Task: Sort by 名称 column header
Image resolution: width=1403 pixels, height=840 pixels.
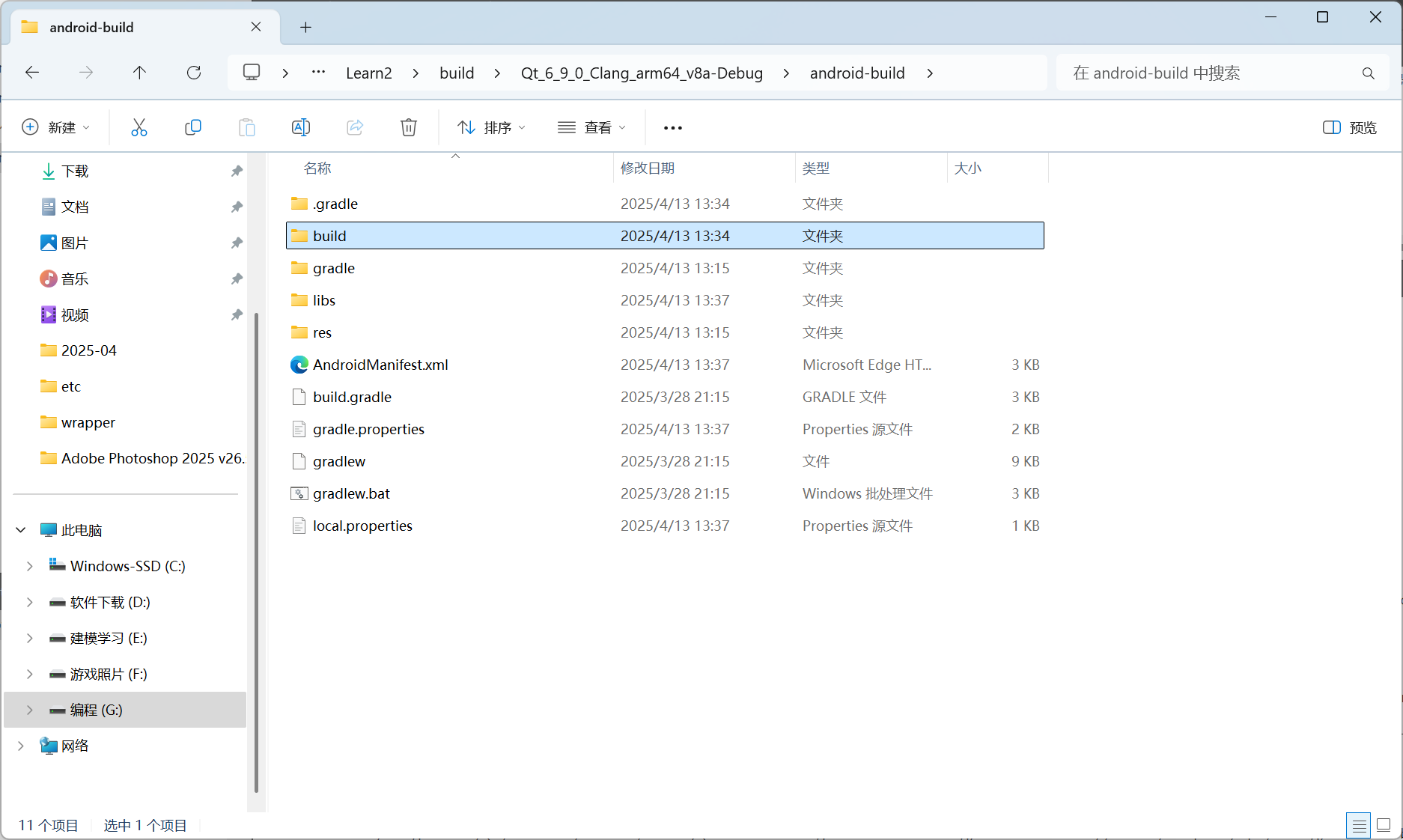Action: coord(317,168)
